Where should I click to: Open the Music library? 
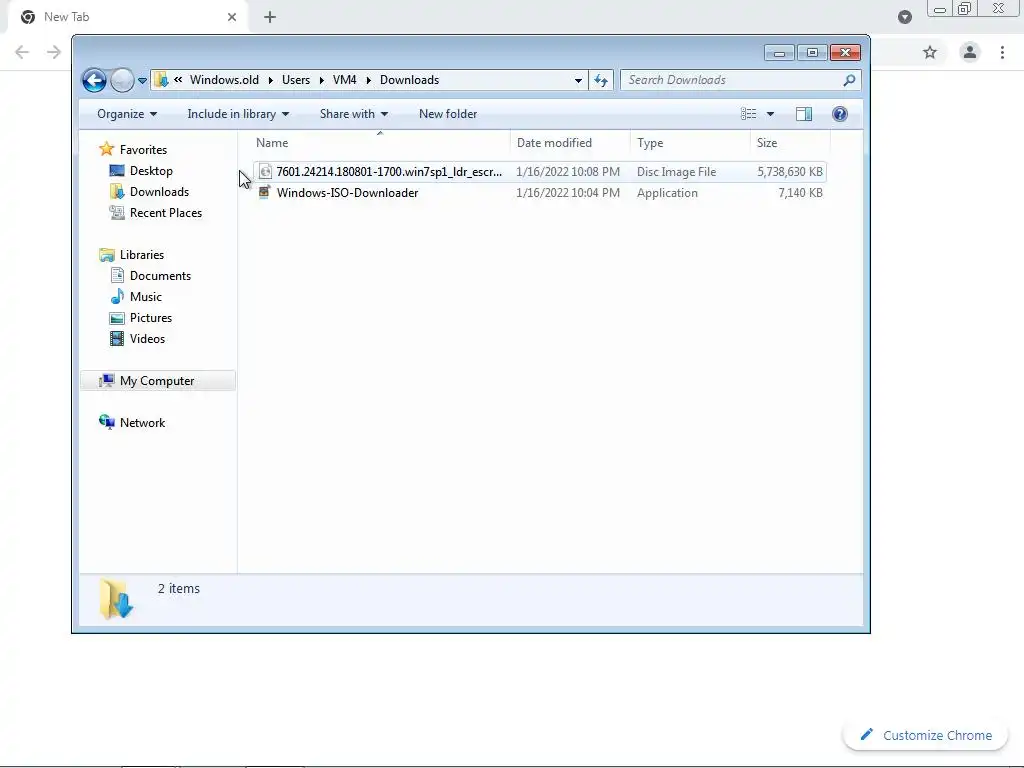(x=146, y=296)
